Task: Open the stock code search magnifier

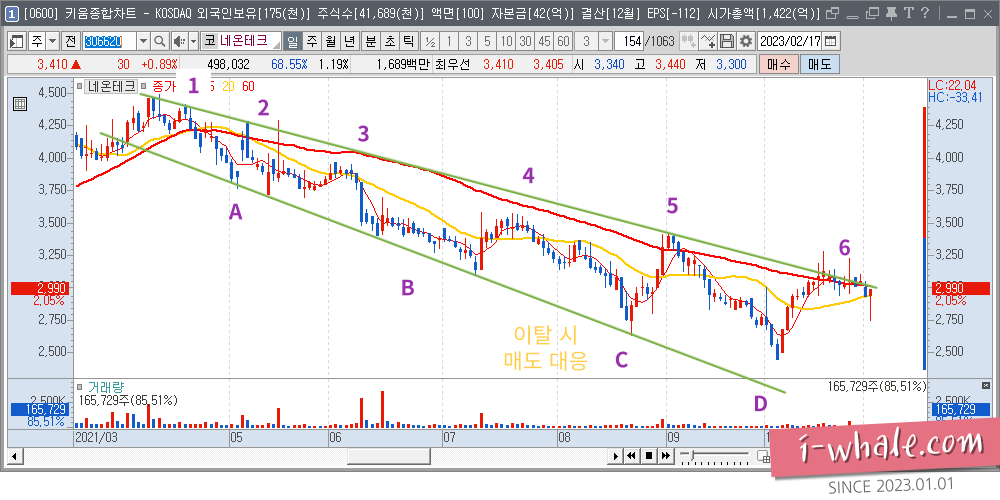Action: tap(159, 41)
